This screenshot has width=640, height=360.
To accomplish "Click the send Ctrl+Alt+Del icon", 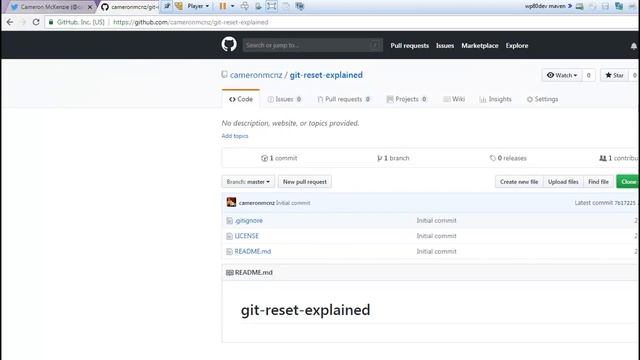I will 244,6.
